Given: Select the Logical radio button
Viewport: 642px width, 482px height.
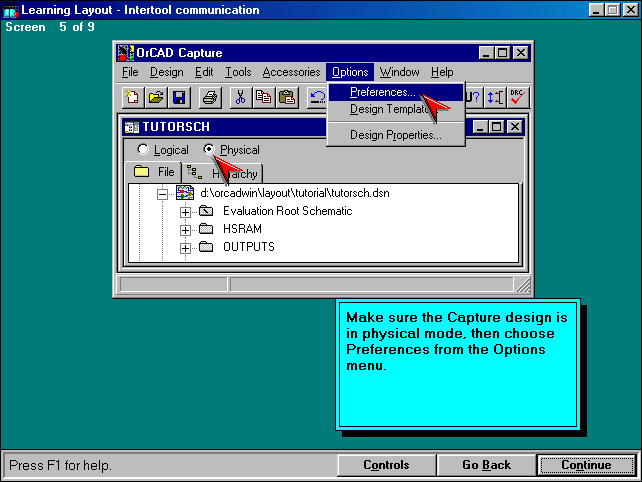Looking at the screenshot, I should tap(143, 150).
